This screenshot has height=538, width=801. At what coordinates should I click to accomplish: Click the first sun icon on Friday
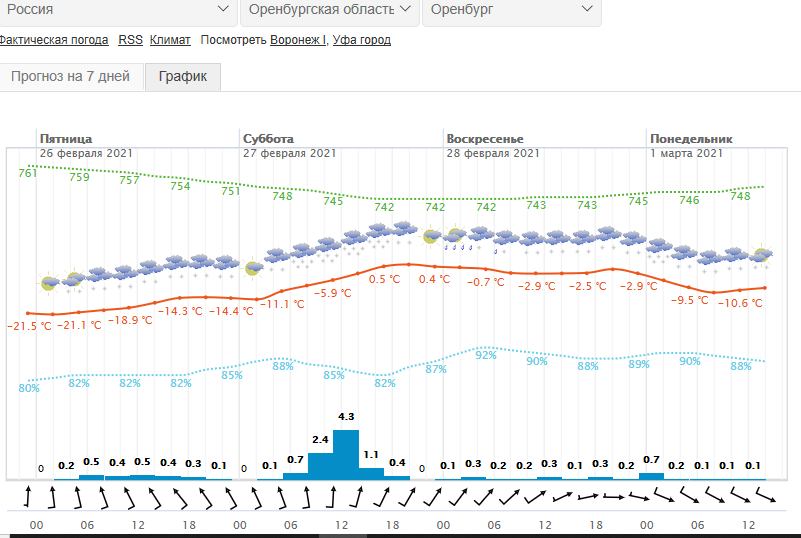tap(49, 283)
